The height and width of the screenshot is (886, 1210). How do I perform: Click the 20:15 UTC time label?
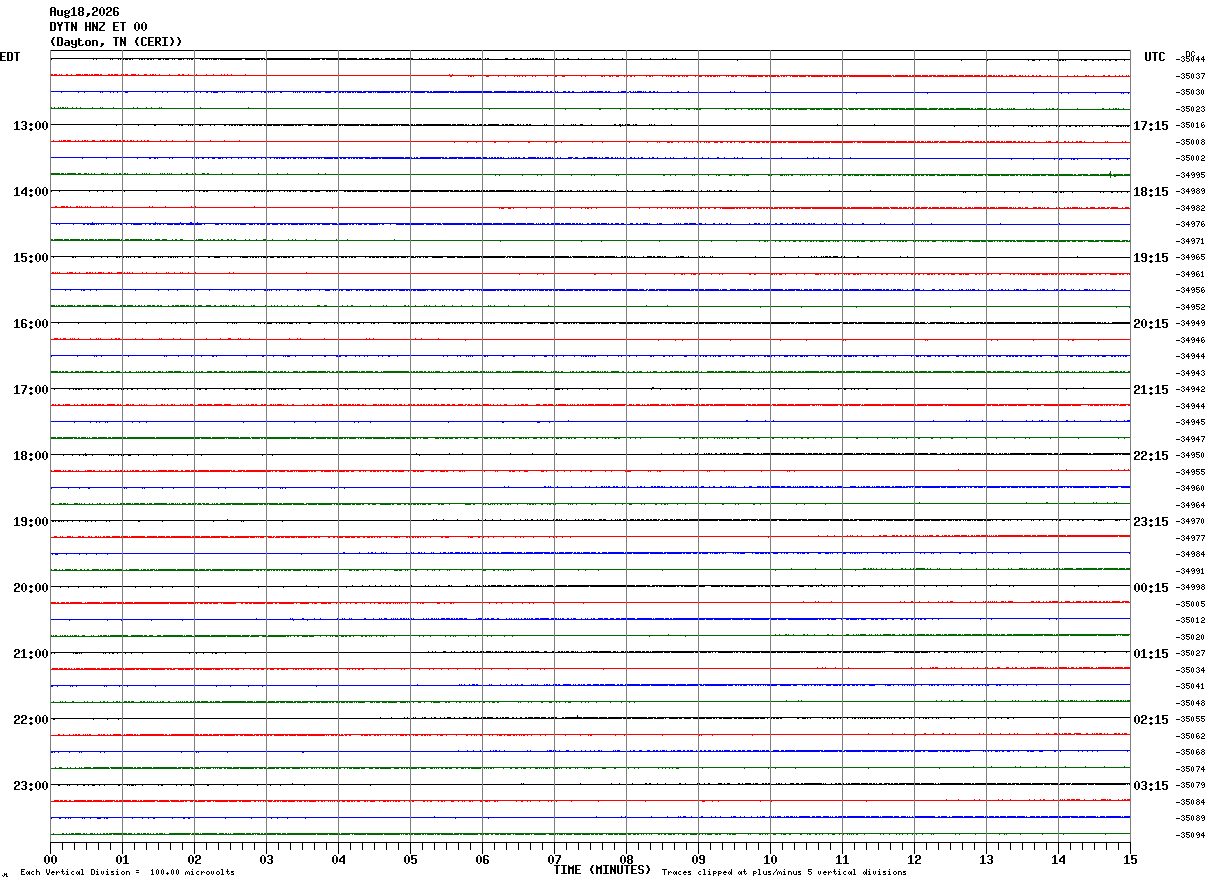coord(1150,324)
